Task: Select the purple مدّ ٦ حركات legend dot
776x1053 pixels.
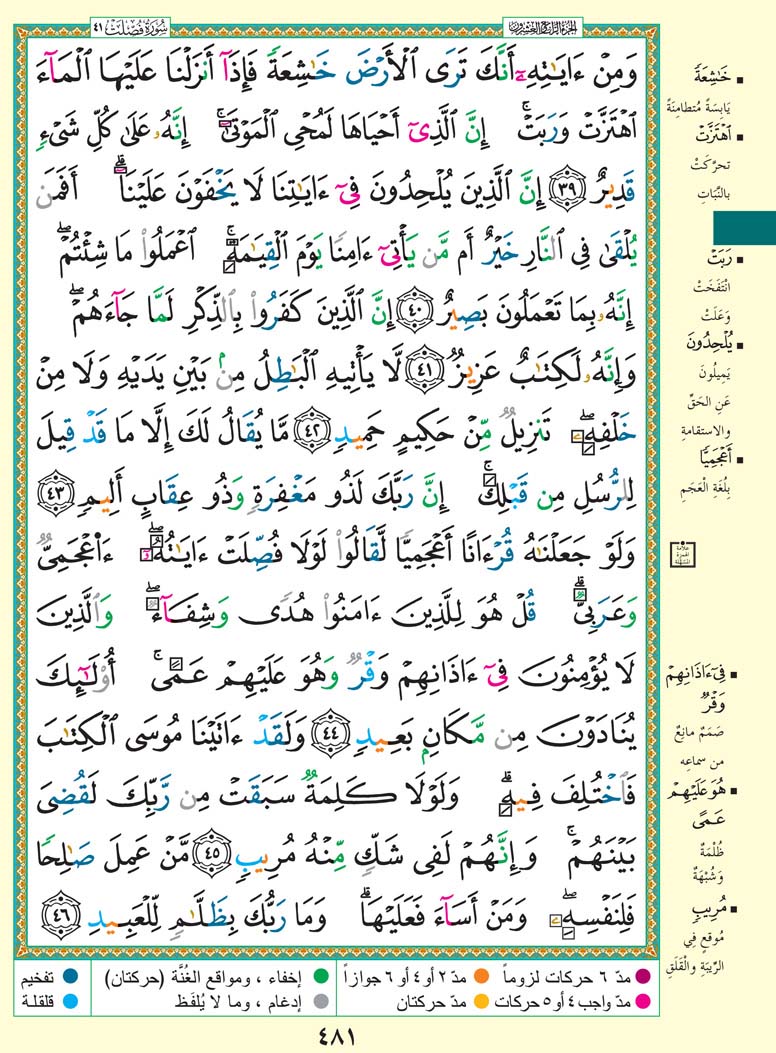Action: click(643, 978)
